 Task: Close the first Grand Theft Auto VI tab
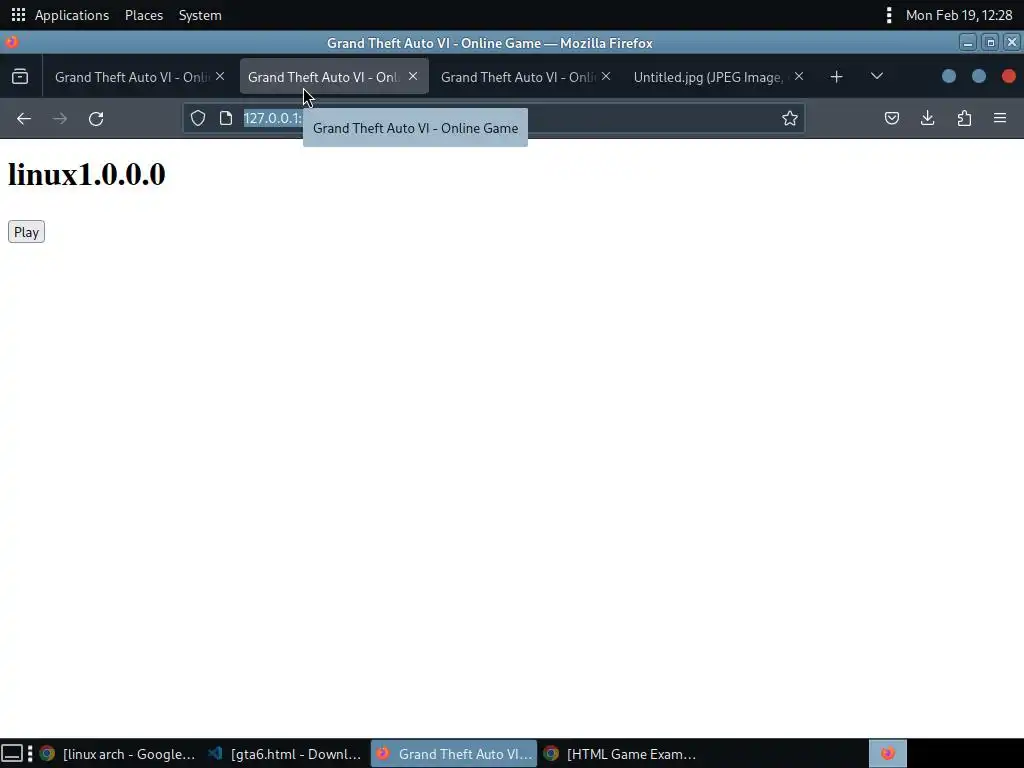(220, 76)
